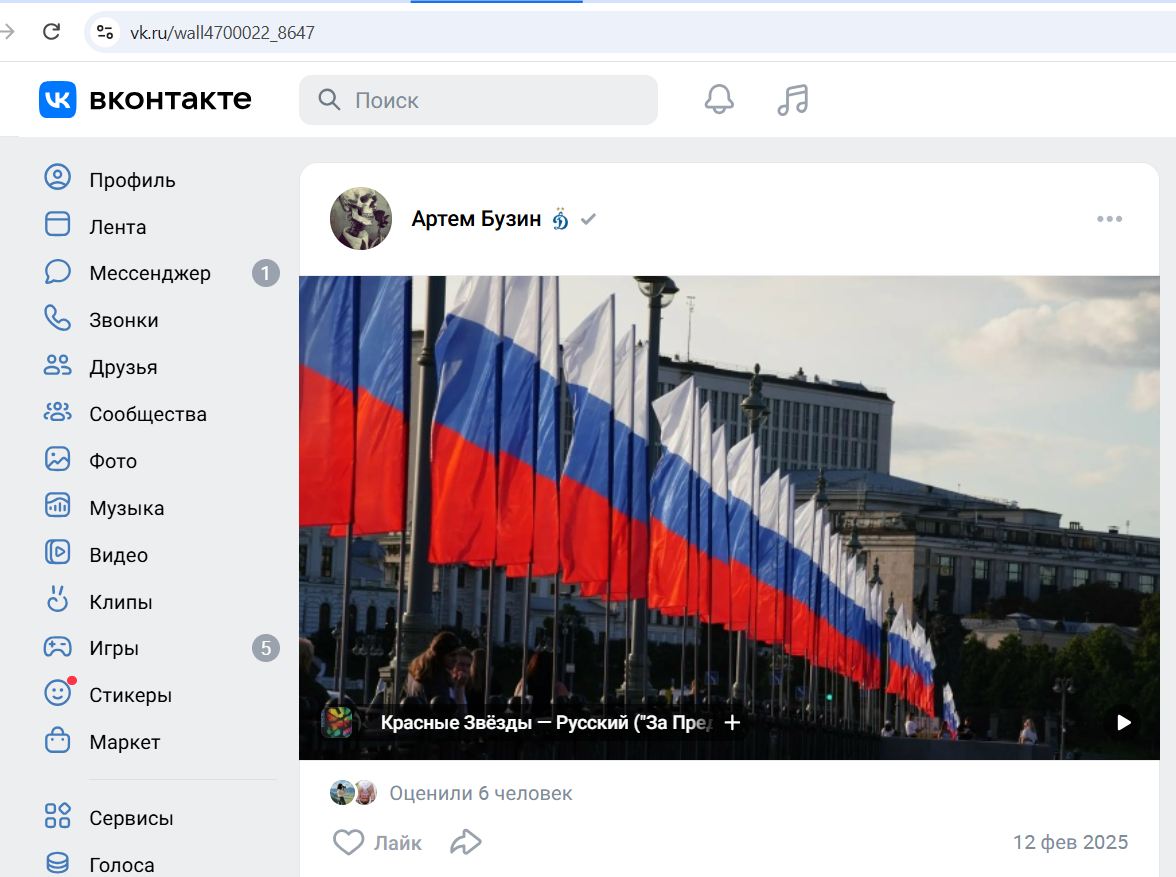This screenshot has height=877, width=1176.
Task: Click the share arrow icon under post
Action: (x=466, y=842)
